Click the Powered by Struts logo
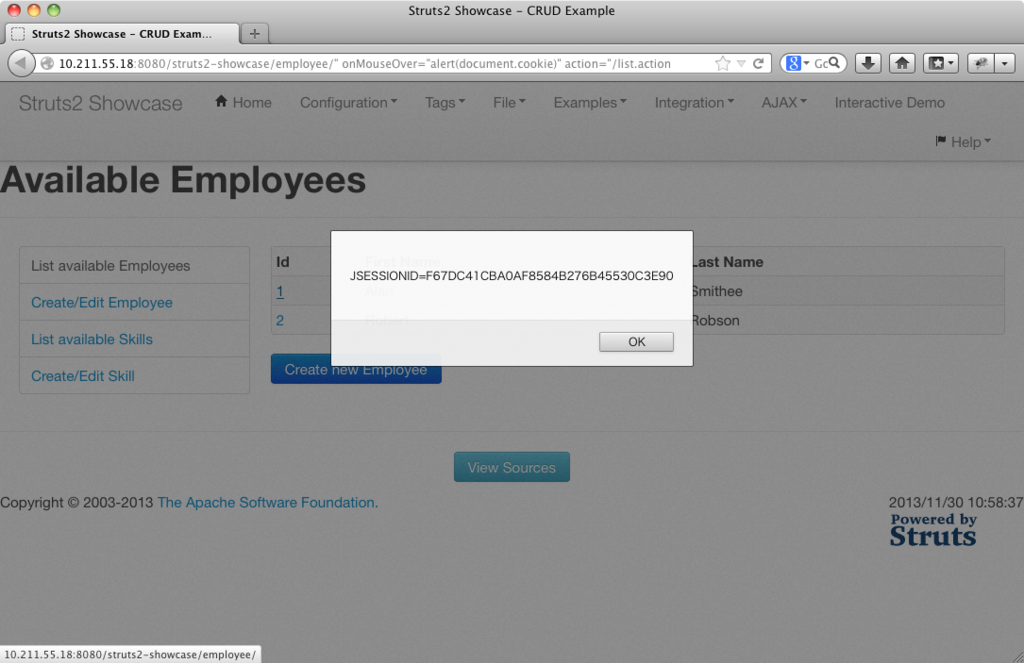Viewport: 1024px width, 663px height. [x=933, y=529]
